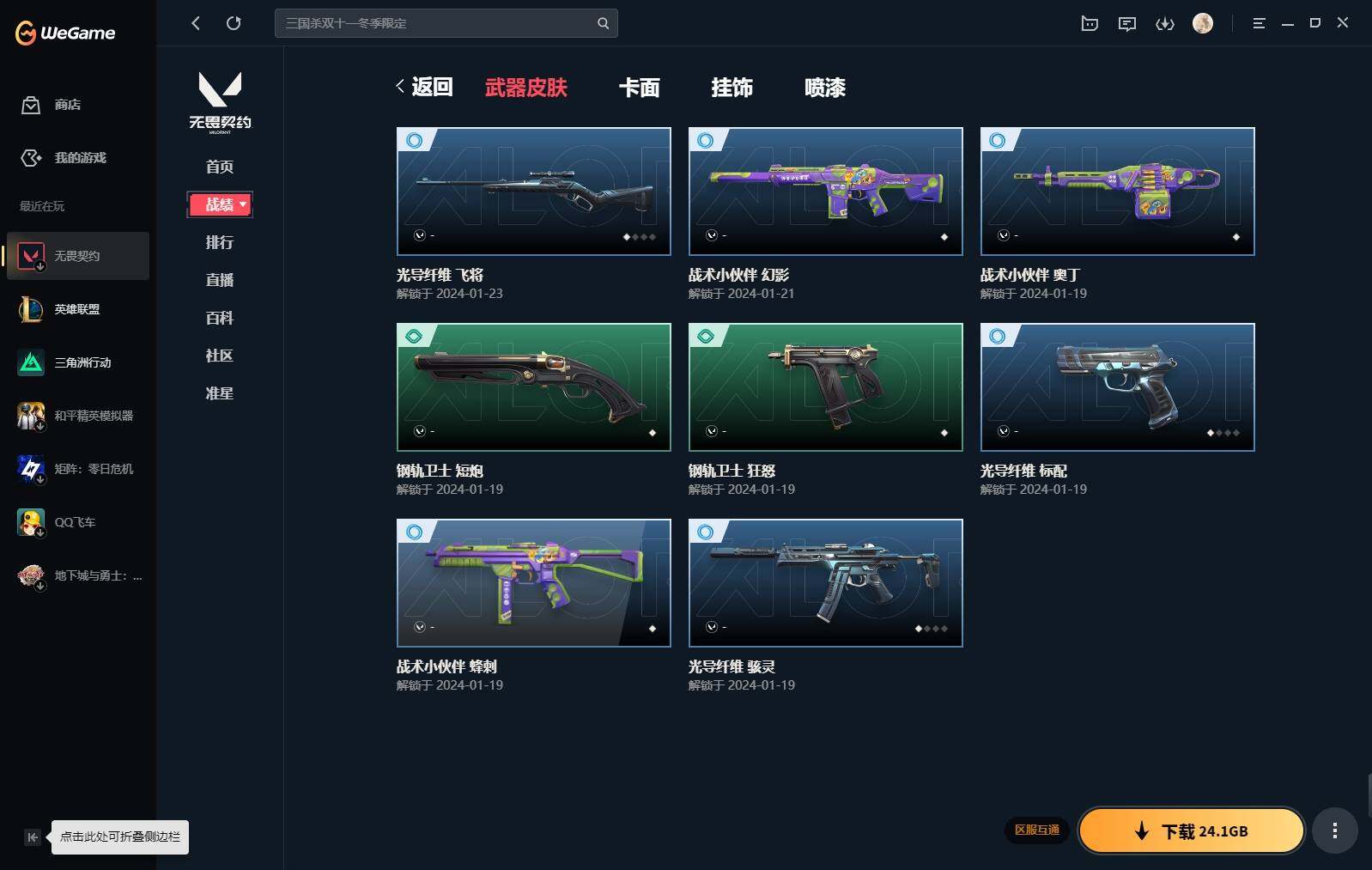Click 返回 to go back
The image size is (1372, 870).
[424, 87]
